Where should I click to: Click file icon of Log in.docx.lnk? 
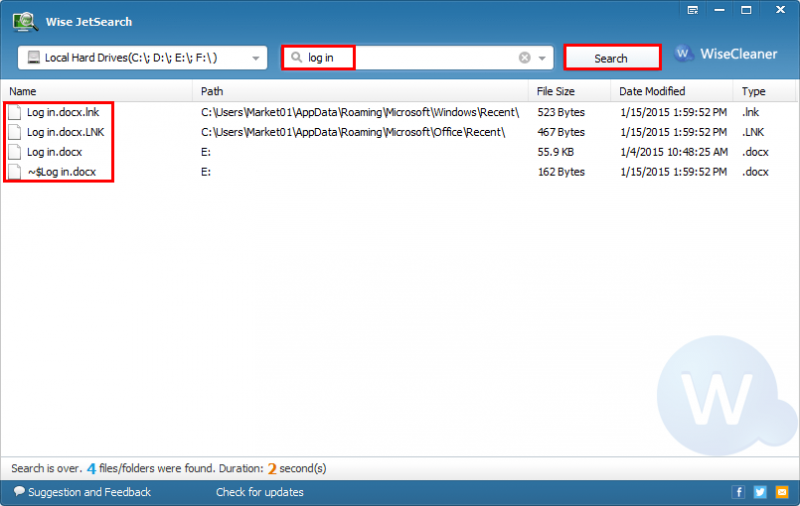coord(15,112)
